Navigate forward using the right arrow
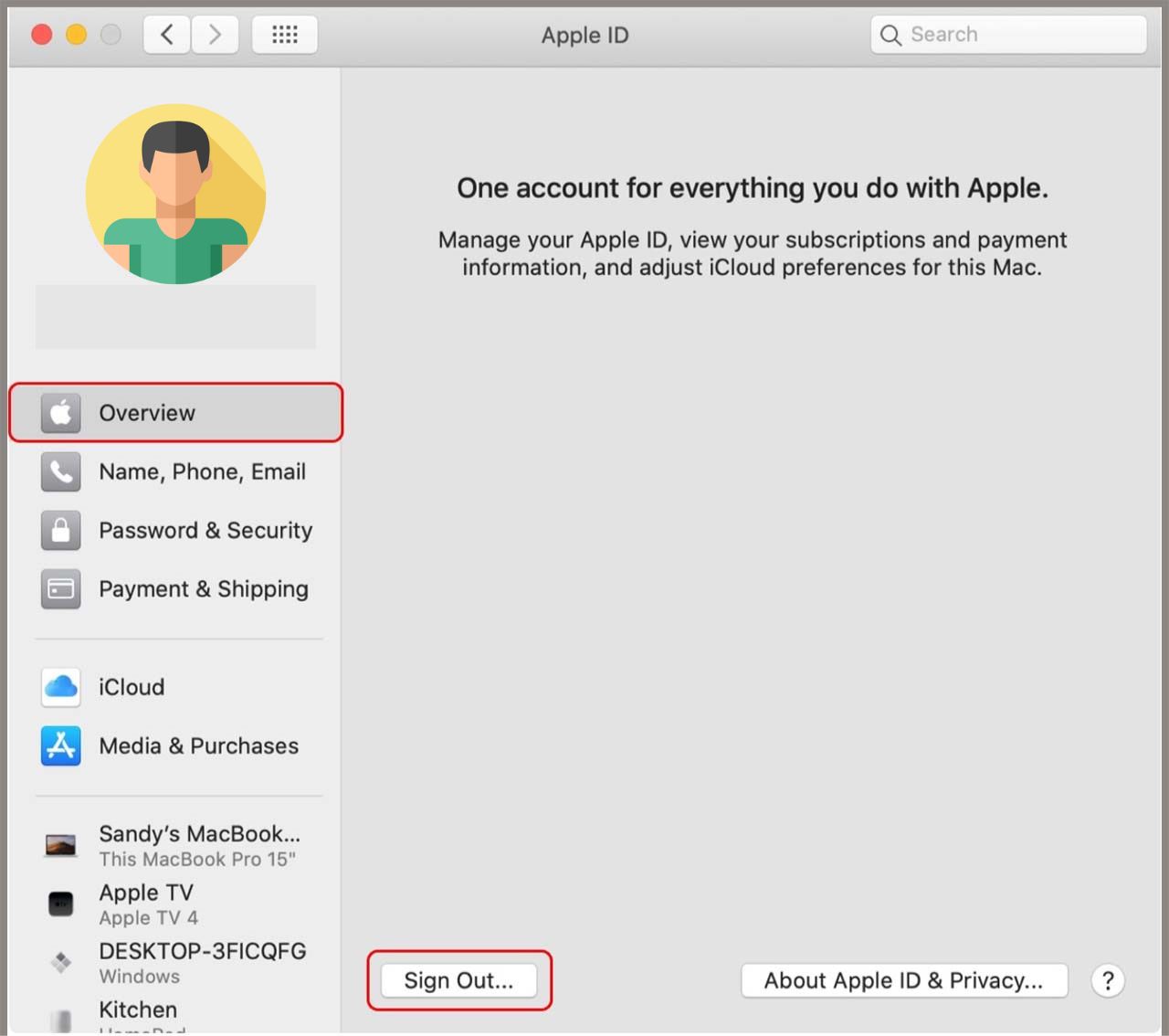1169x1036 pixels. tap(215, 34)
